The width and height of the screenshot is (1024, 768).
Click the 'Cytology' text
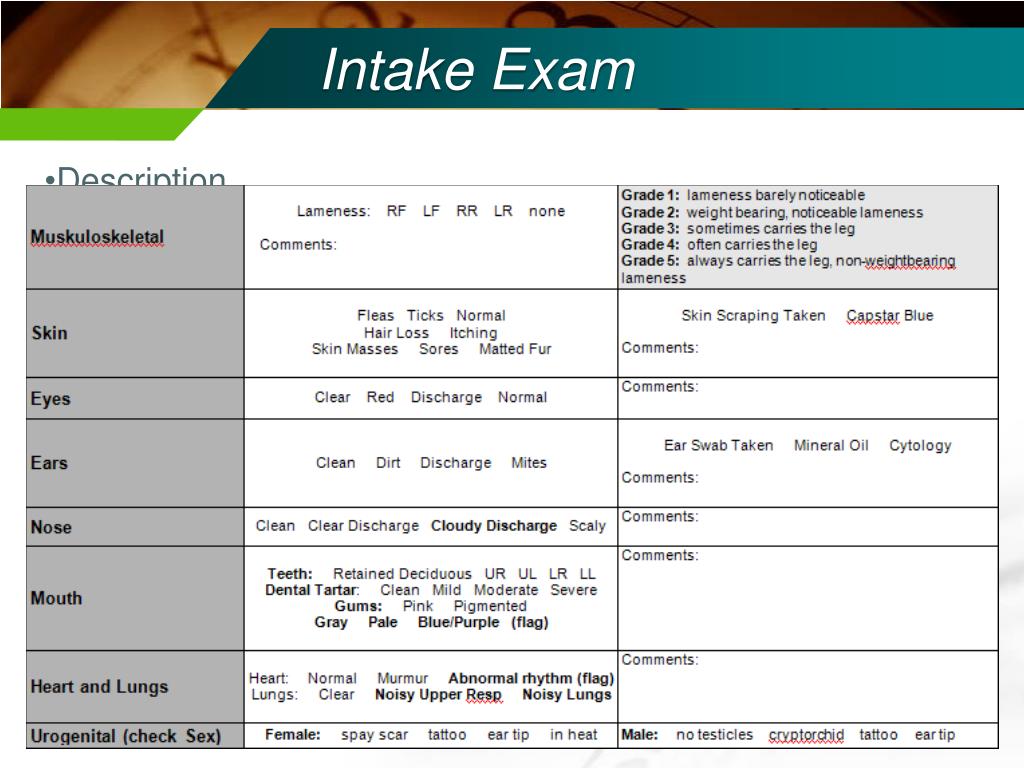pyautogui.click(x=920, y=445)
